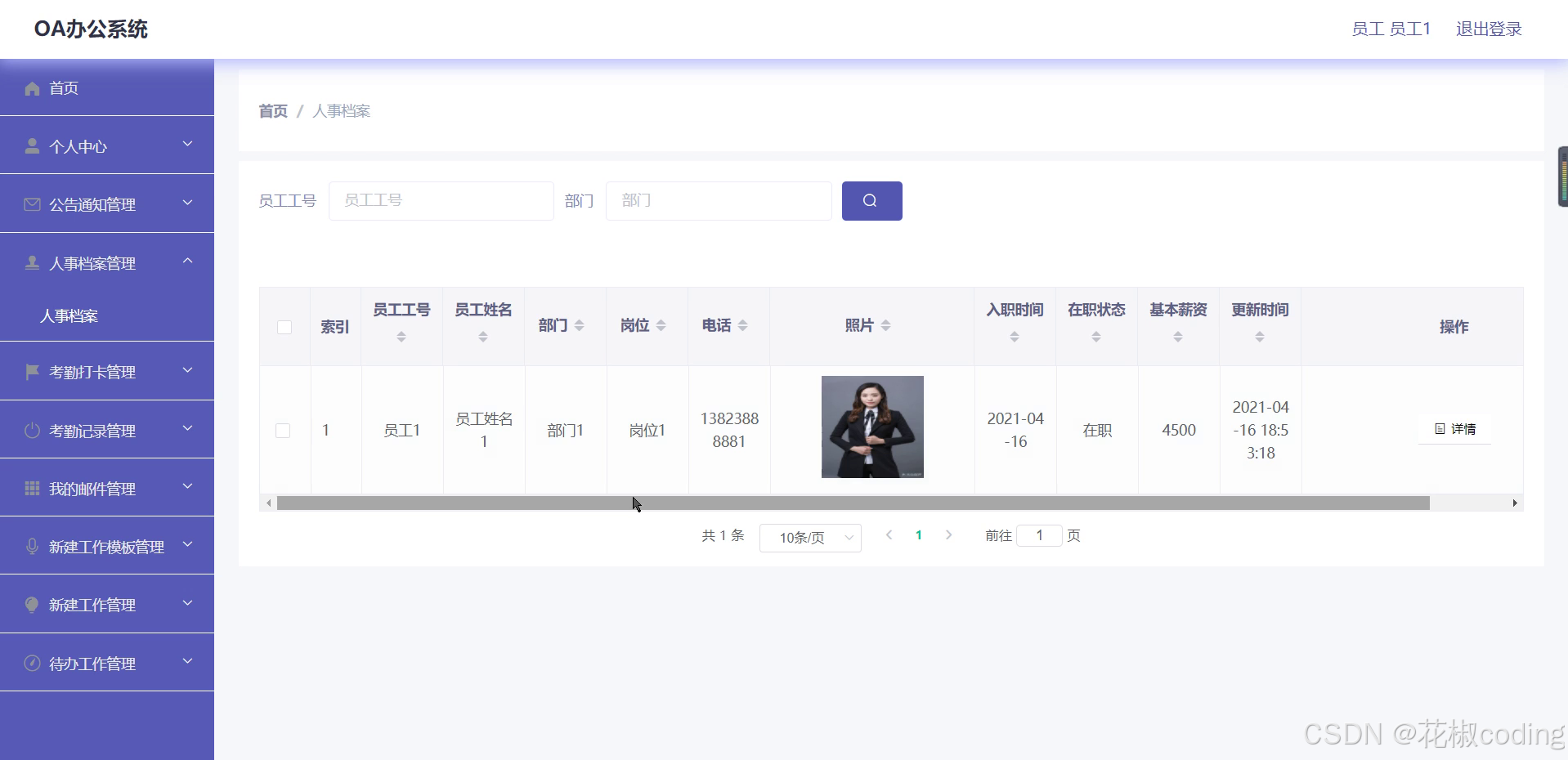Sort by 在职状态 column arrows
Viewport: 1568px width, 760px height.
point(1096,337)
